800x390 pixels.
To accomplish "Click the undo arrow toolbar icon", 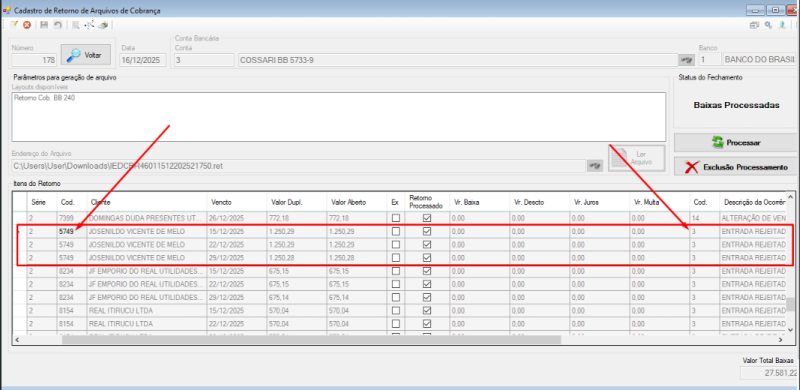I will (58, 25).
